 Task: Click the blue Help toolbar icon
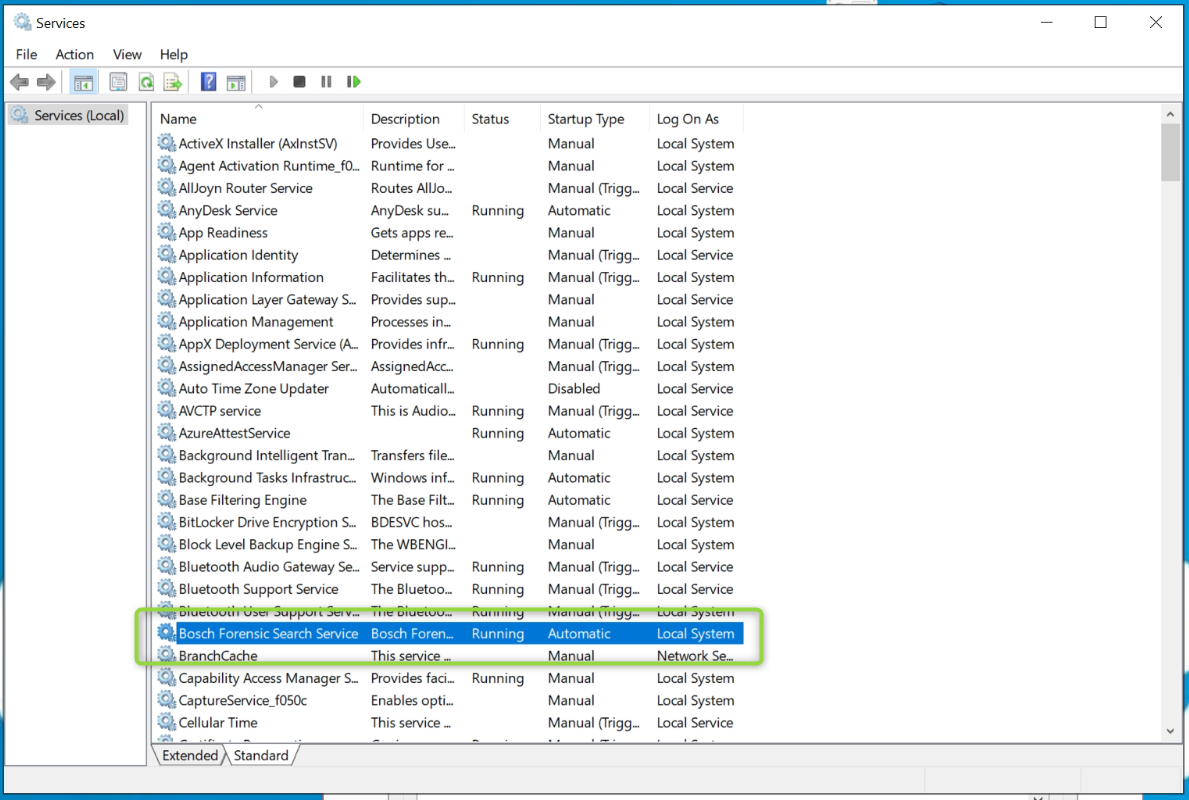209,82
